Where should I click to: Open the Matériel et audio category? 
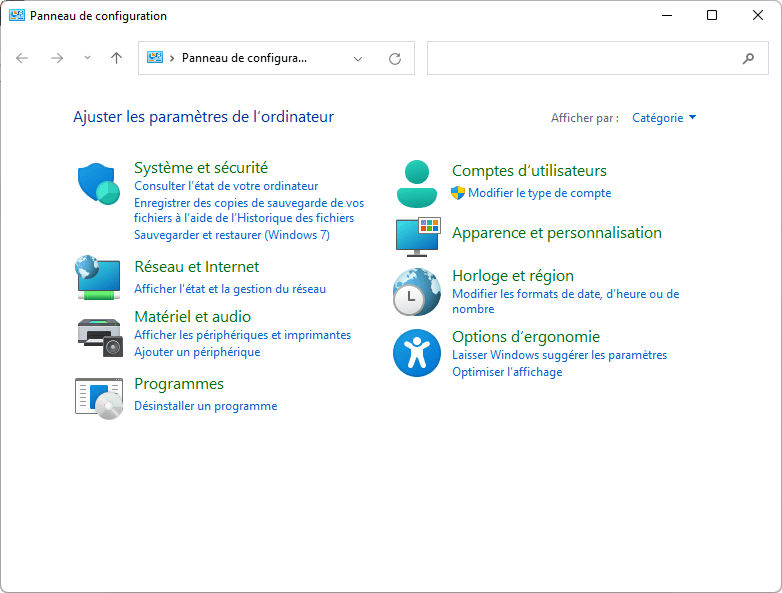193,317
